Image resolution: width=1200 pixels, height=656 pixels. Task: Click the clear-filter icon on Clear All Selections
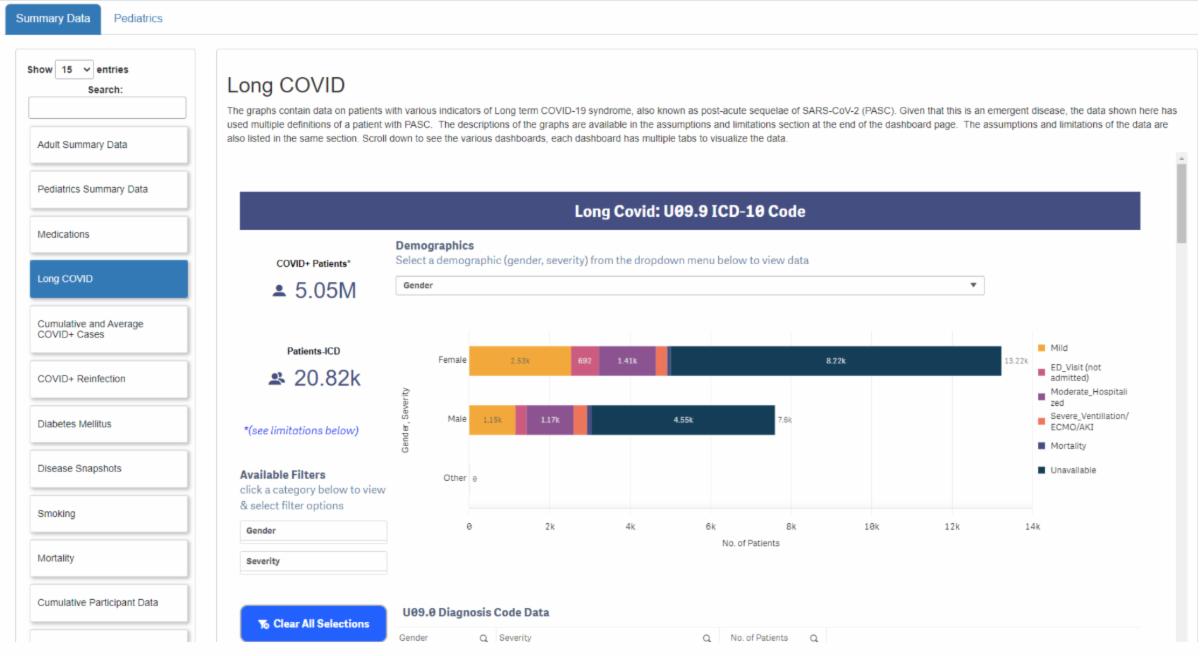(263, 624)
